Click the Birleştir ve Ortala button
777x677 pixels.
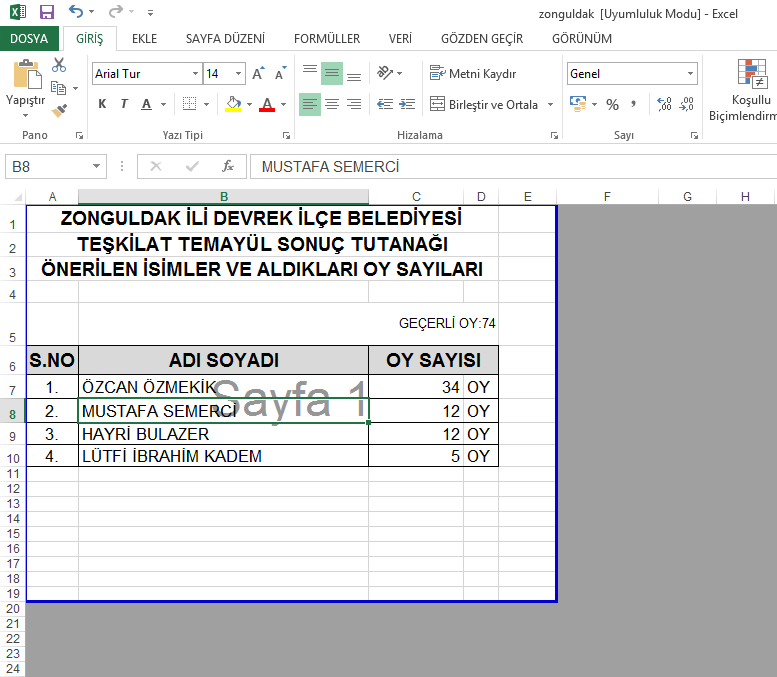pos(484,105)
